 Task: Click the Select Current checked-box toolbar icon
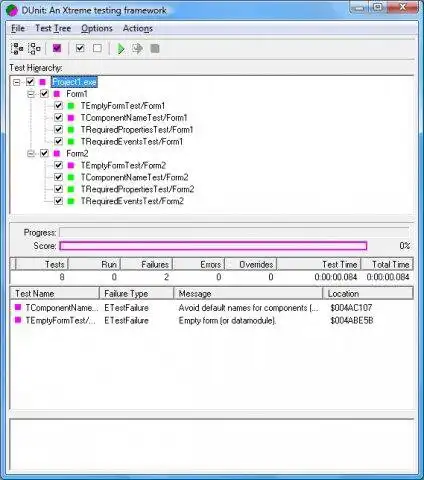80,48
